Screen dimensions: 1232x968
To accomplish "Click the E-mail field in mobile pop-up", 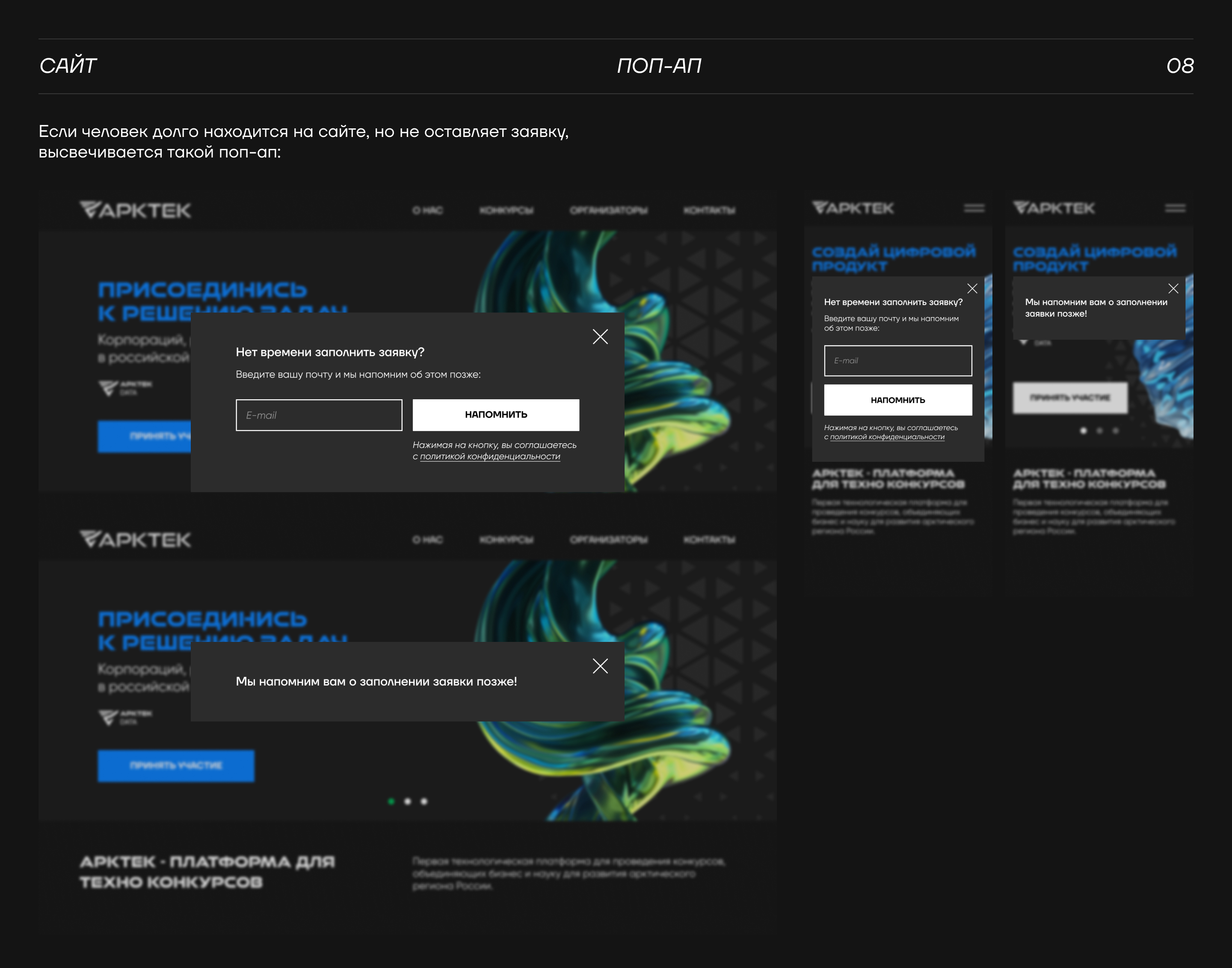I will (898, 360).
